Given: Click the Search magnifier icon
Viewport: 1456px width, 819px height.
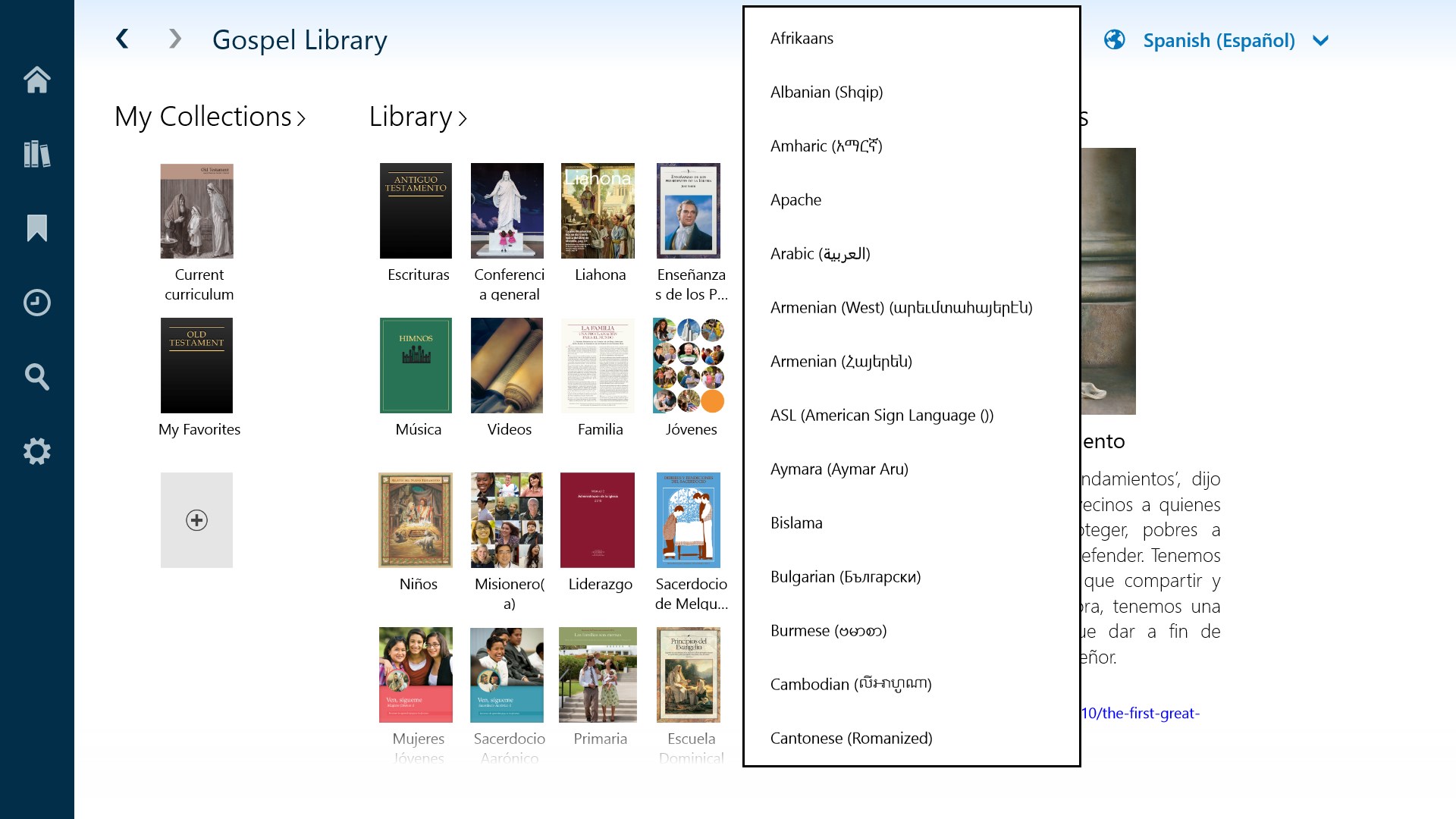Looking at the screenshot, I should [36, 377].
